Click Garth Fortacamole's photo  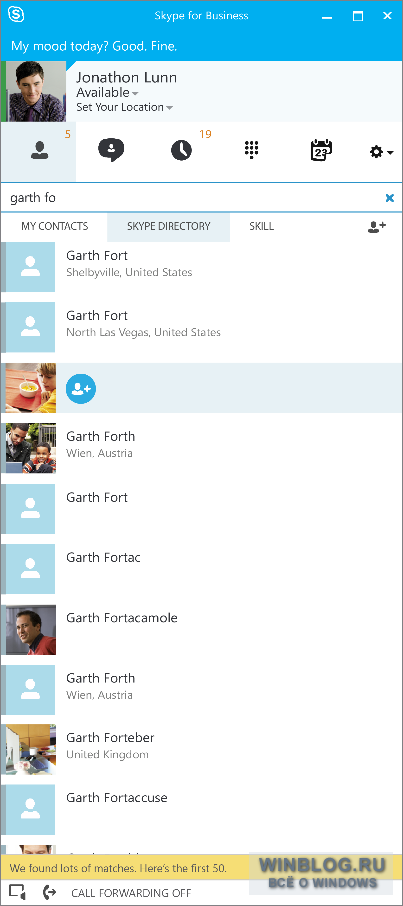pyautogui.click(x=31, y=629)
